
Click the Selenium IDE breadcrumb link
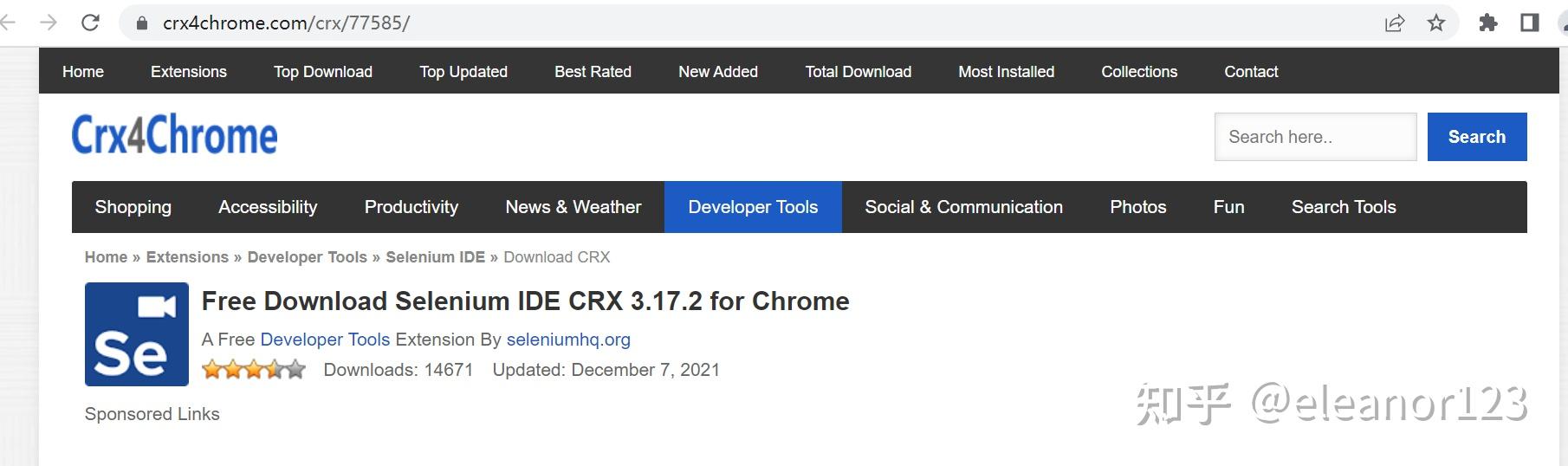(435, 257)
